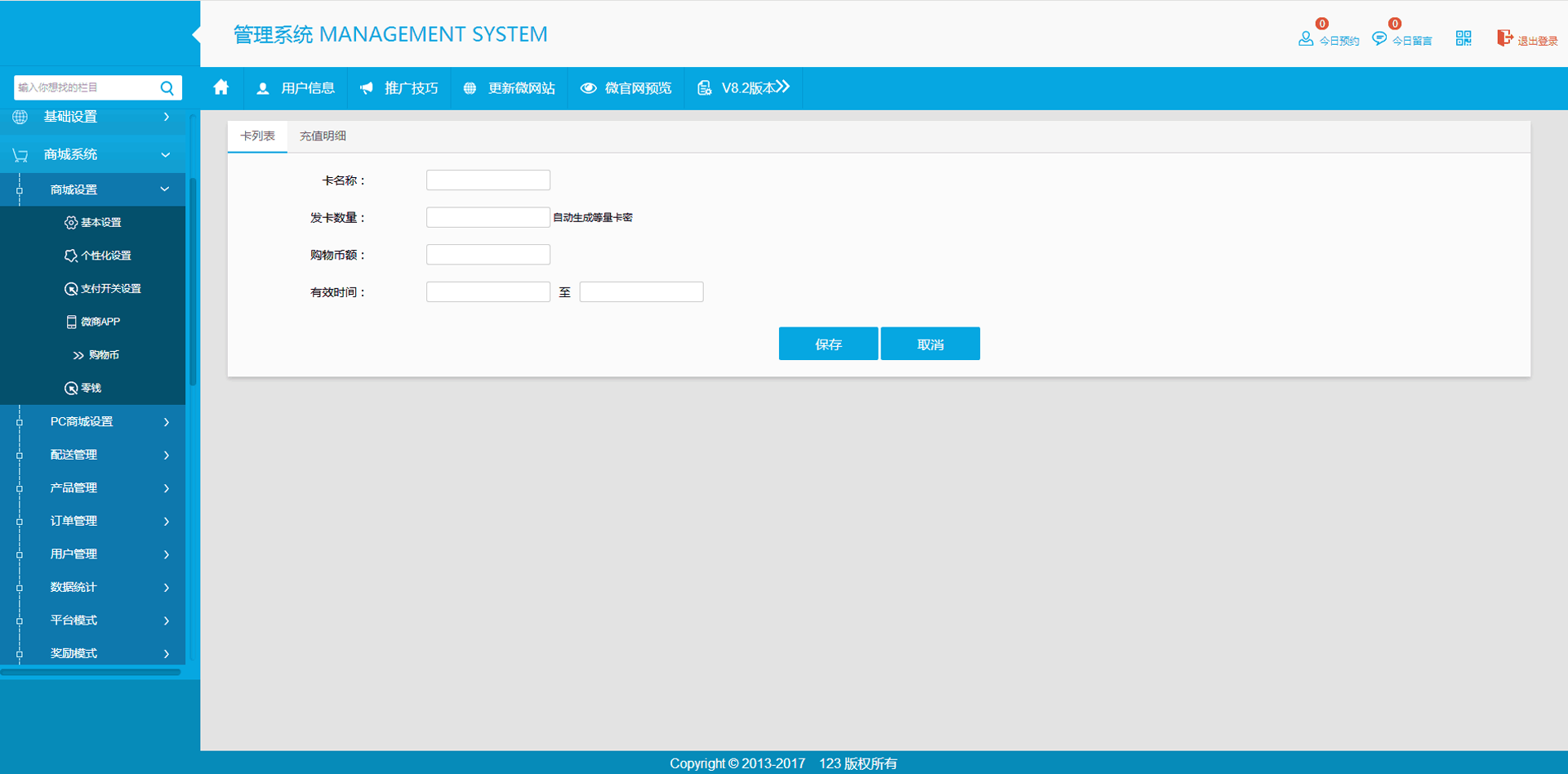1568x774 pixels.
Task: Click the sidebar horizontal scrollbar
Action: [90, 672]
